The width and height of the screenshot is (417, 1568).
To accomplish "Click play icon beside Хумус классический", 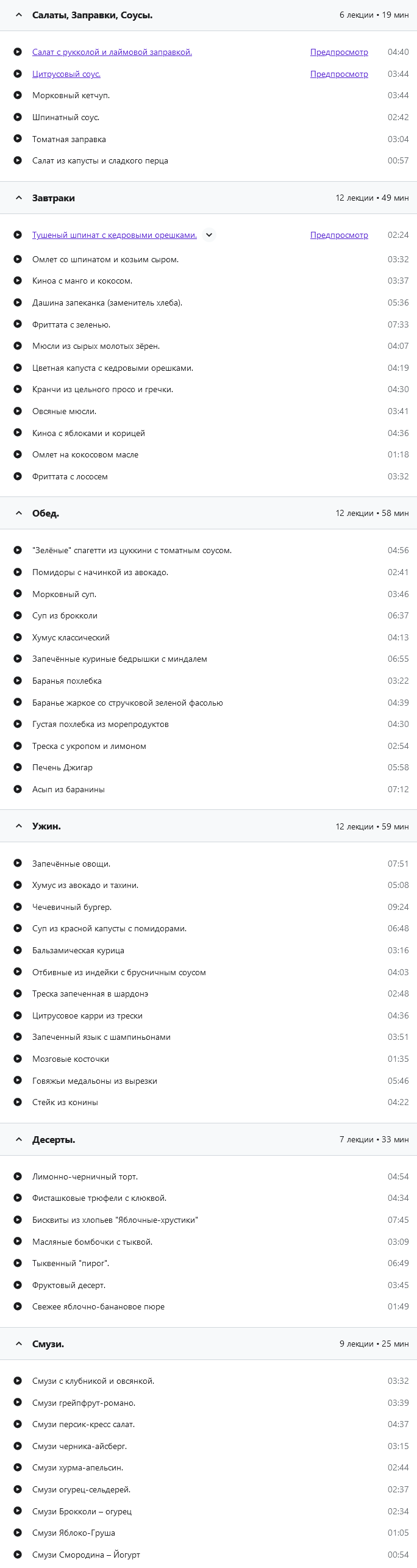I will pos(18,637).
